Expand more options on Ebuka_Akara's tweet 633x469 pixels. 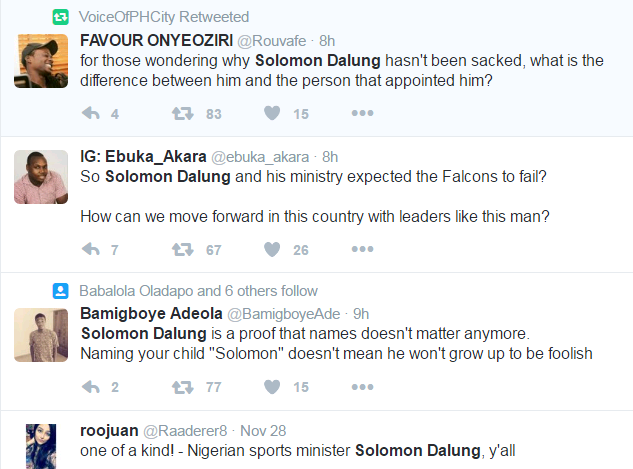coord(361,249)
